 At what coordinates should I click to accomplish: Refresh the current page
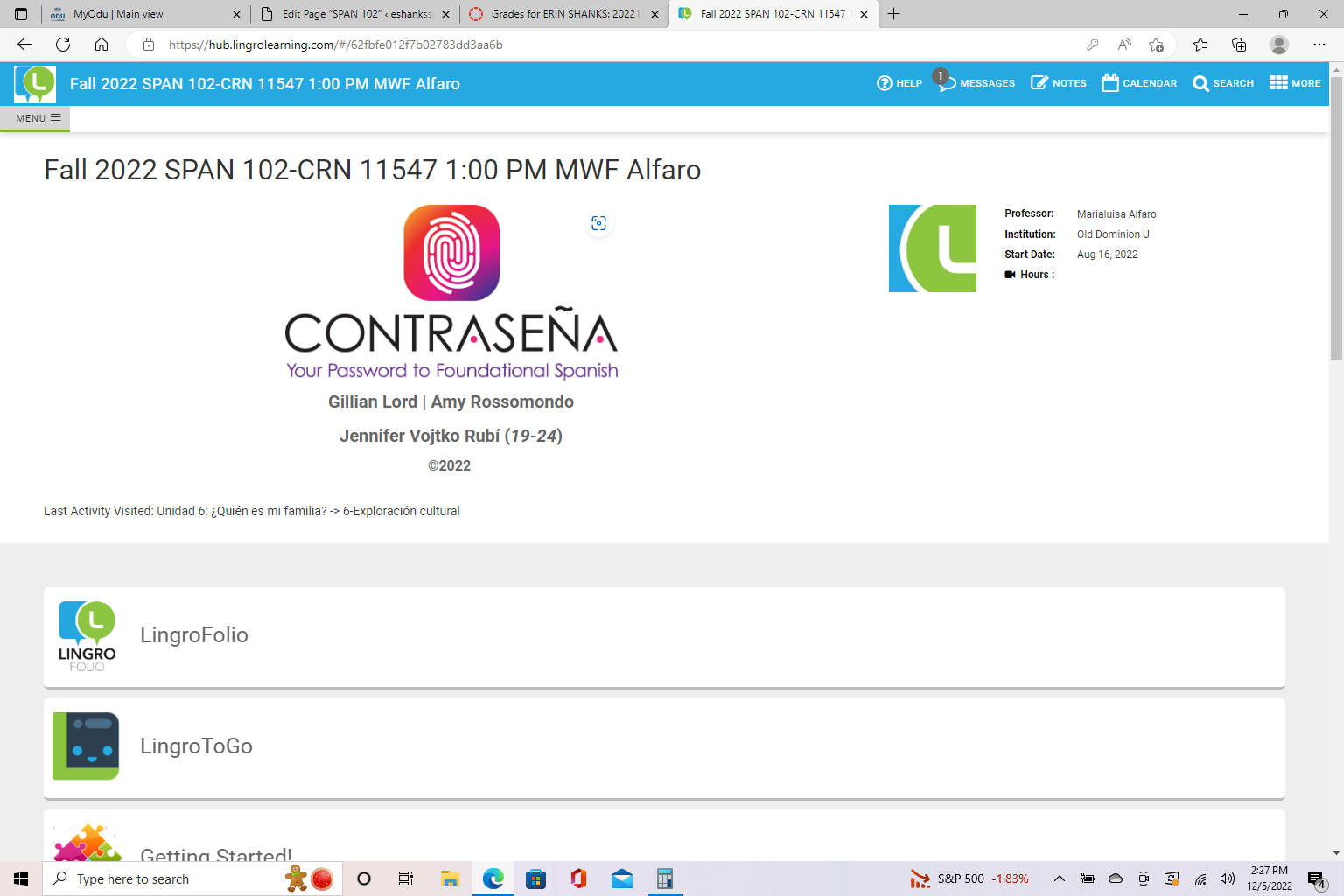point(63,45)
